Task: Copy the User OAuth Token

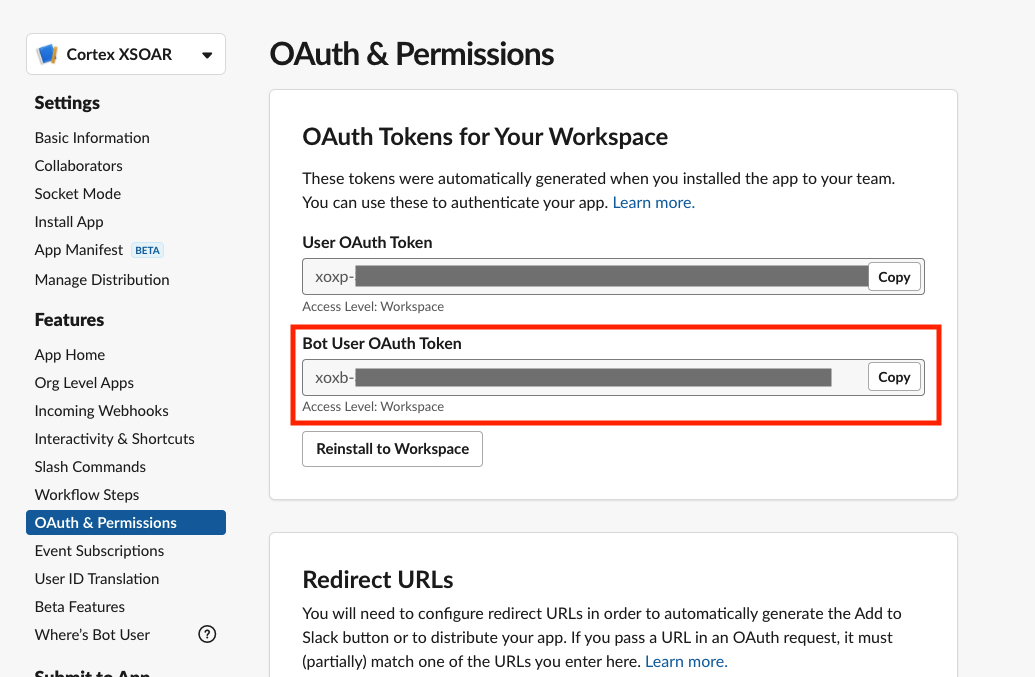Action: coord(893,277)
